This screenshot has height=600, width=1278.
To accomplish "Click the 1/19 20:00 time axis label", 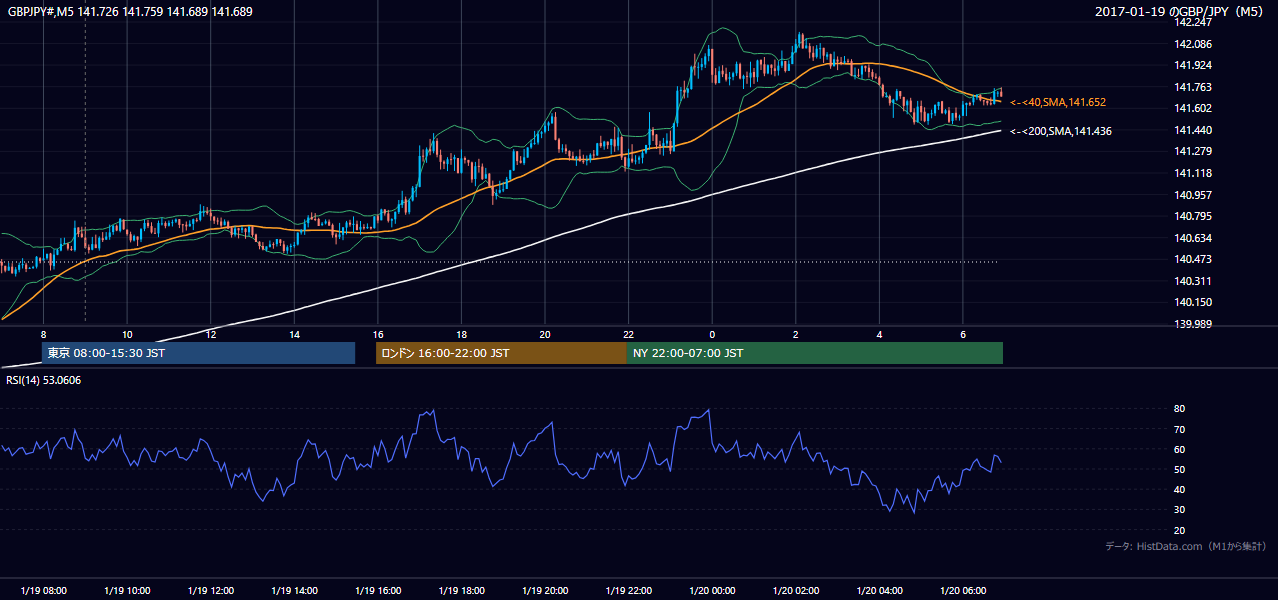I will click(545, 591).
